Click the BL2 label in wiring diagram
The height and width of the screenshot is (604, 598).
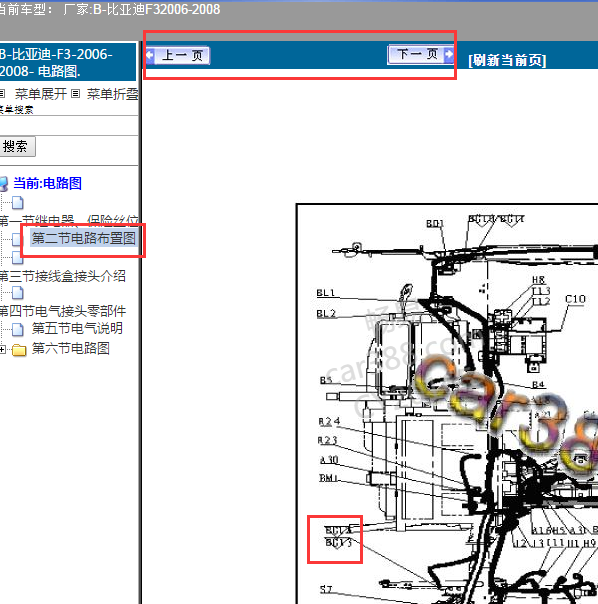pos(326,314)
